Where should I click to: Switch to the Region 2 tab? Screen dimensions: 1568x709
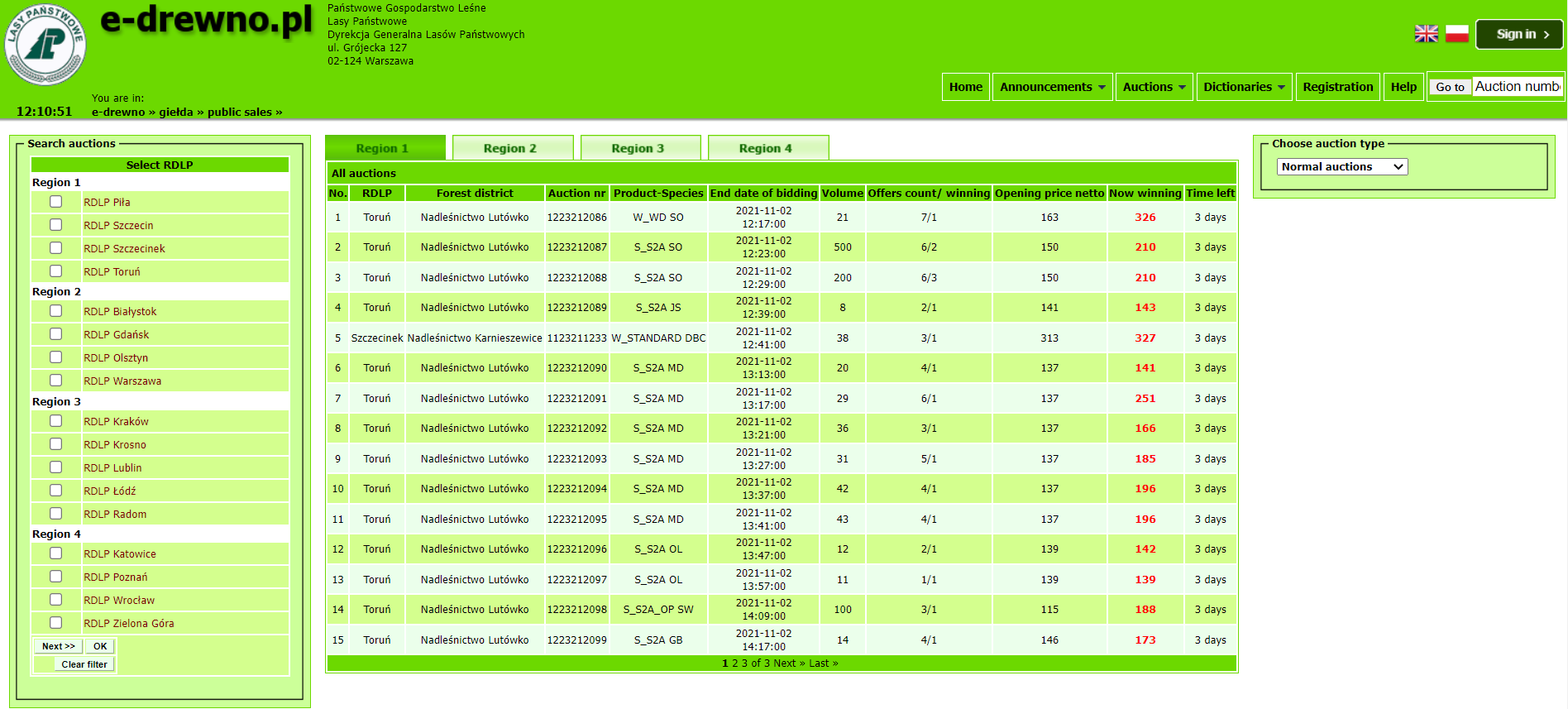(x=513, y=148)
